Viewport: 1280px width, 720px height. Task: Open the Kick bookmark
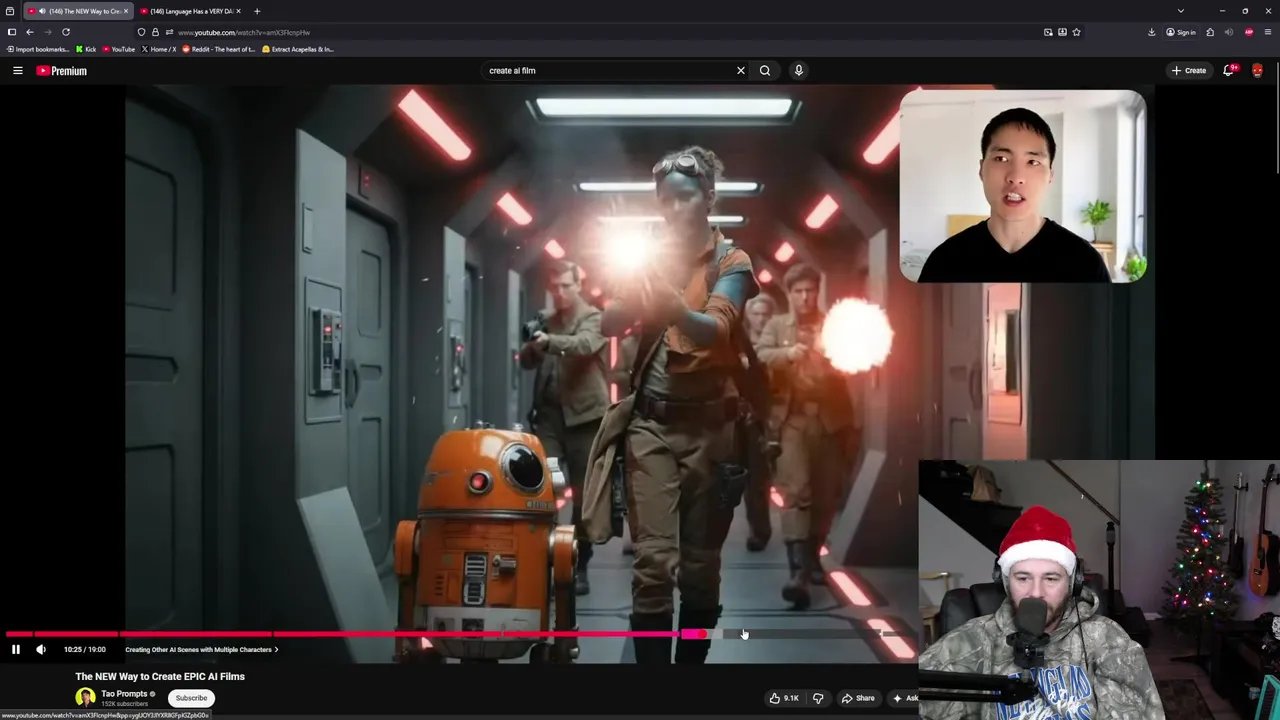(86, 49)
